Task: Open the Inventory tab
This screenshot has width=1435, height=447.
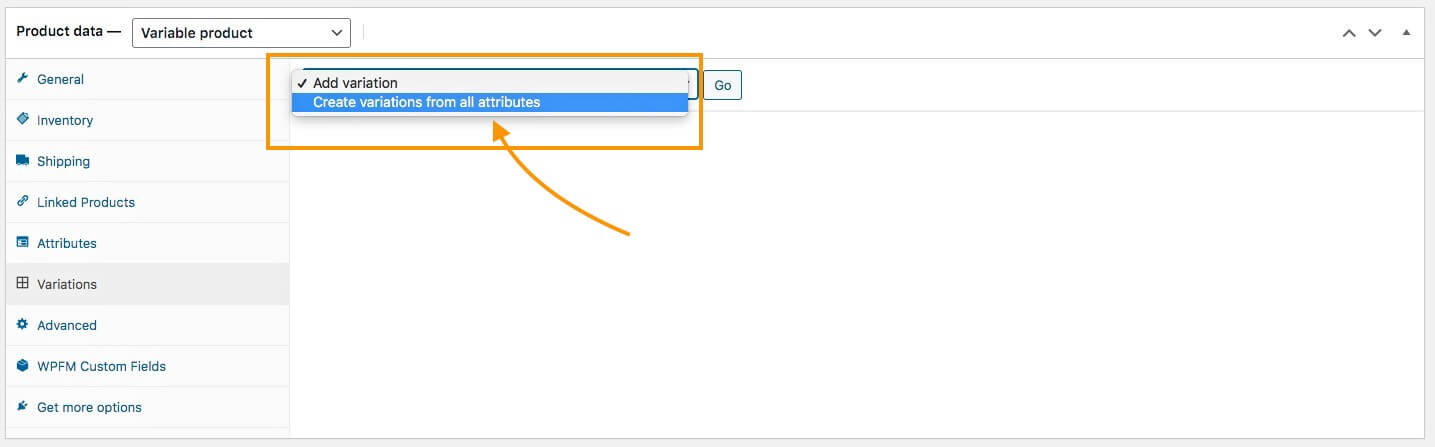Action: tap(65, 120)
